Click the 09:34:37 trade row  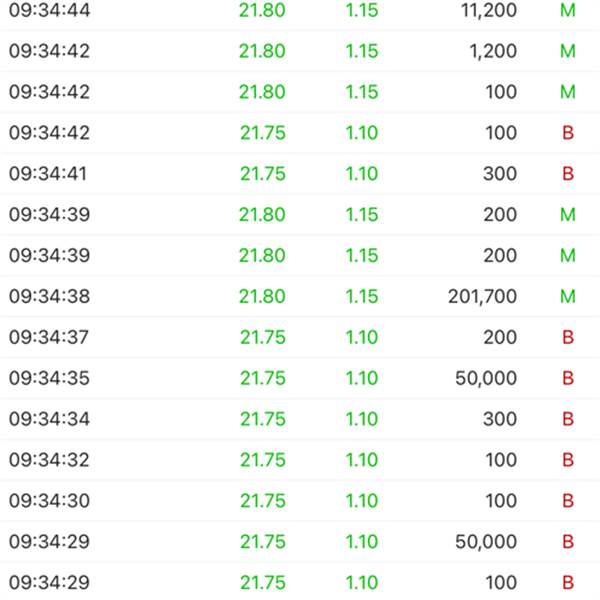(x=300, y=337)
